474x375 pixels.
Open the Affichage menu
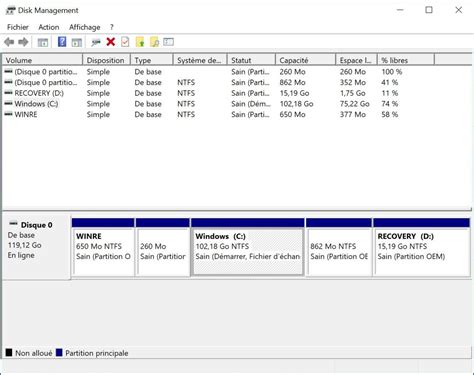pos(85,27)
